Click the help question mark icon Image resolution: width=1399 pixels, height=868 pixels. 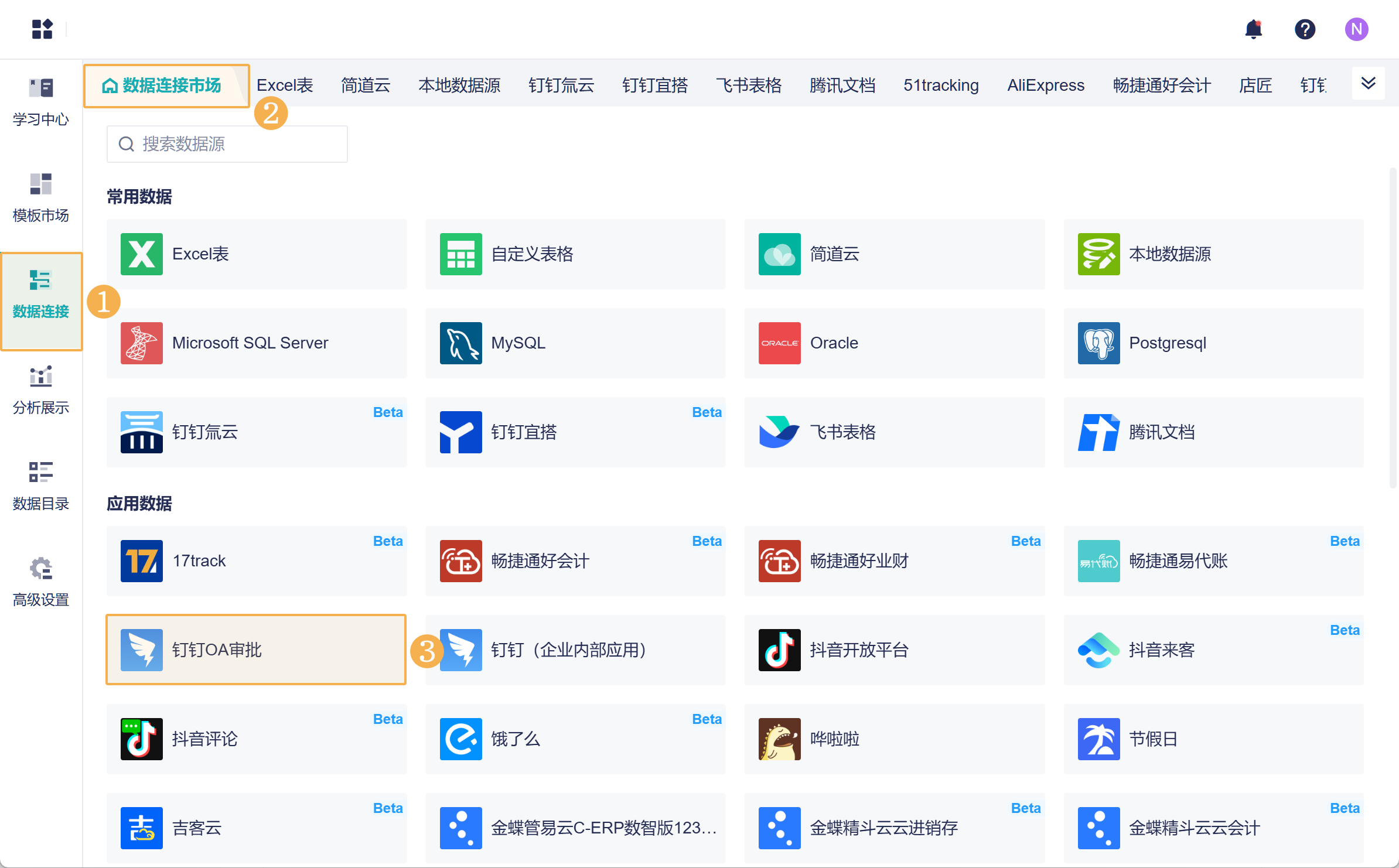click(1305, 29)
